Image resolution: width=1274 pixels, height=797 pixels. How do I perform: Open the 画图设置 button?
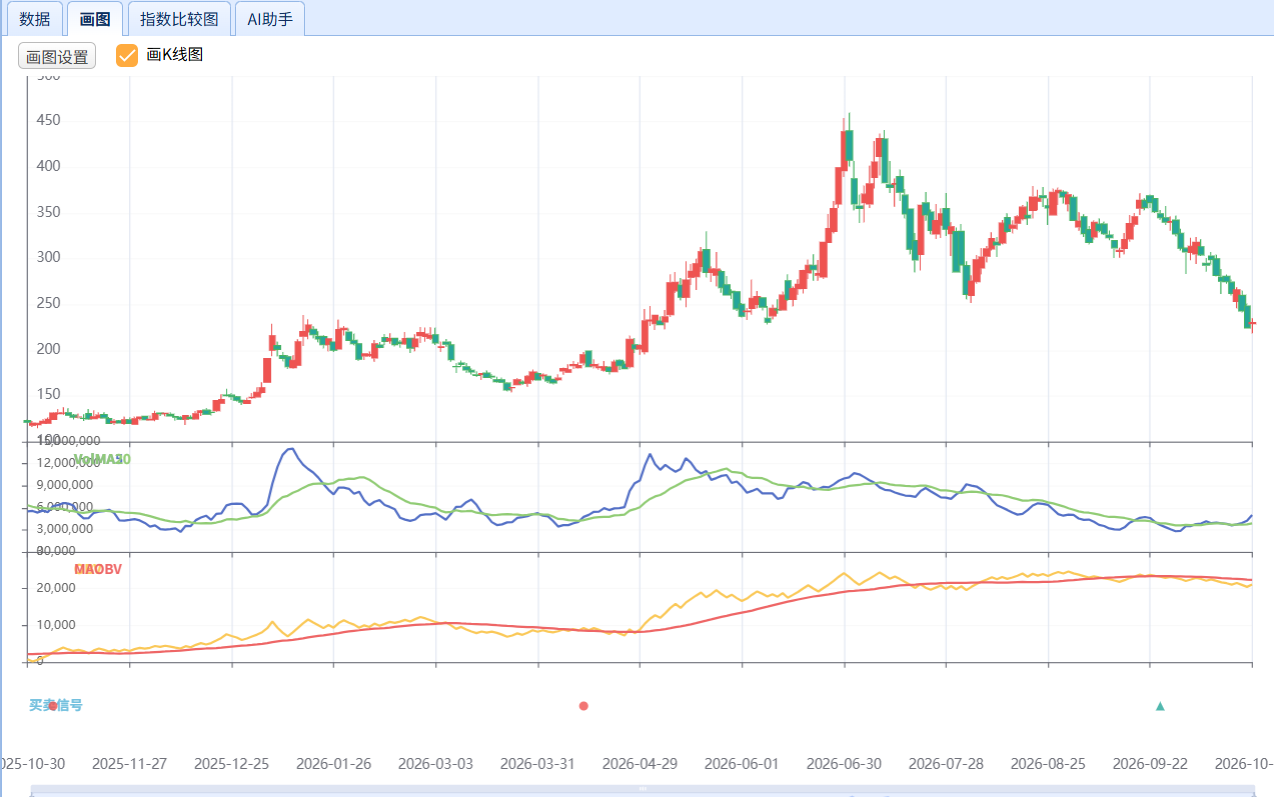tap(57, 57)
